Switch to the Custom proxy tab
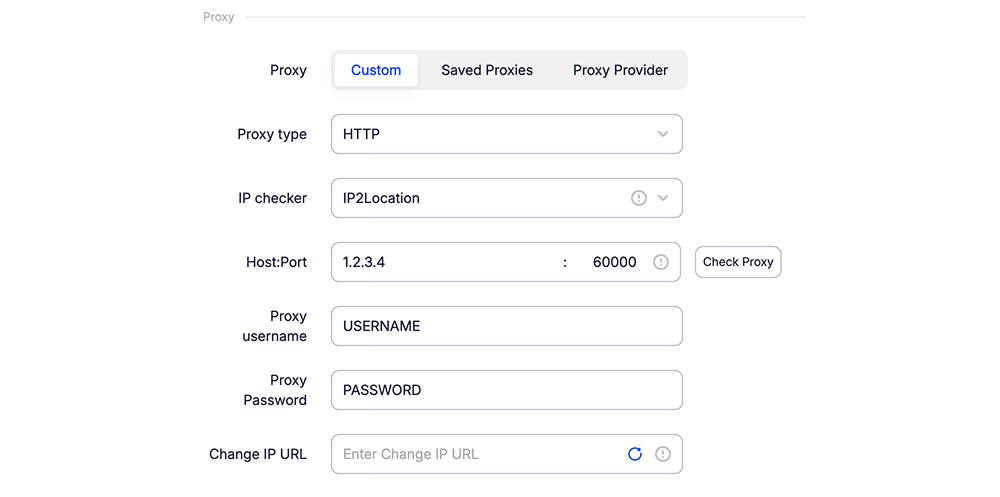 (376, 70)
